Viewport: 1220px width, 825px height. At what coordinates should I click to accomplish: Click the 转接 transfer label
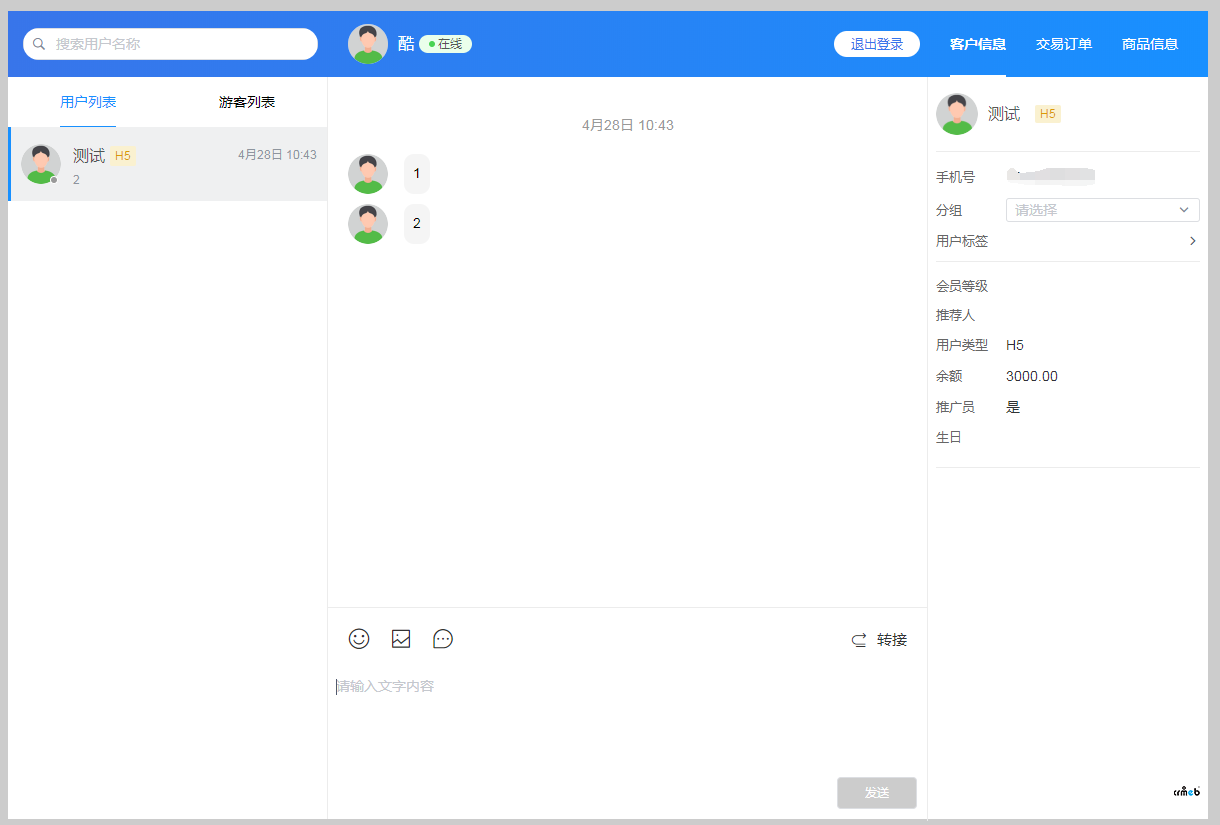point(892,640)
